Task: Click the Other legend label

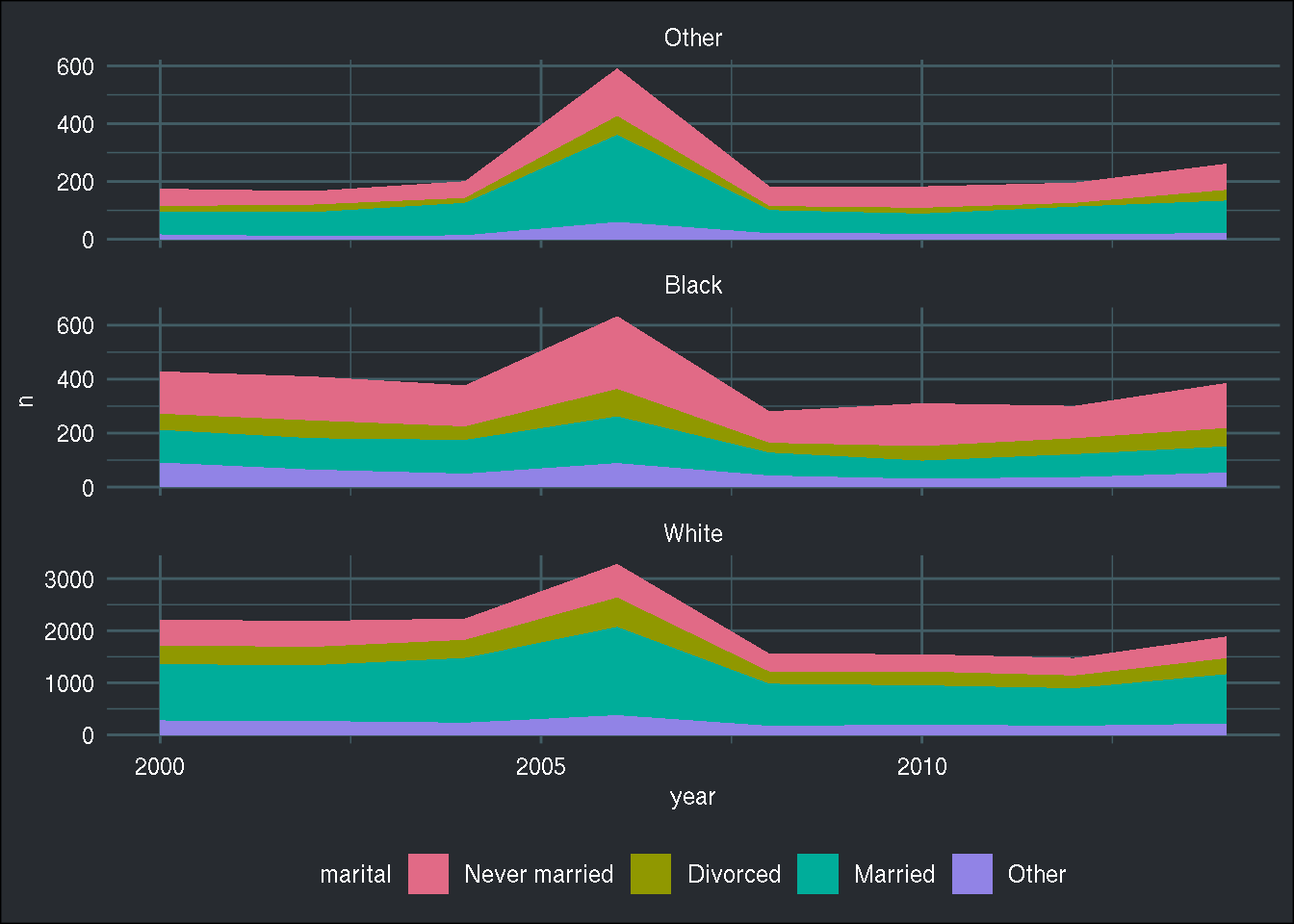Action: coord(1037,874)
